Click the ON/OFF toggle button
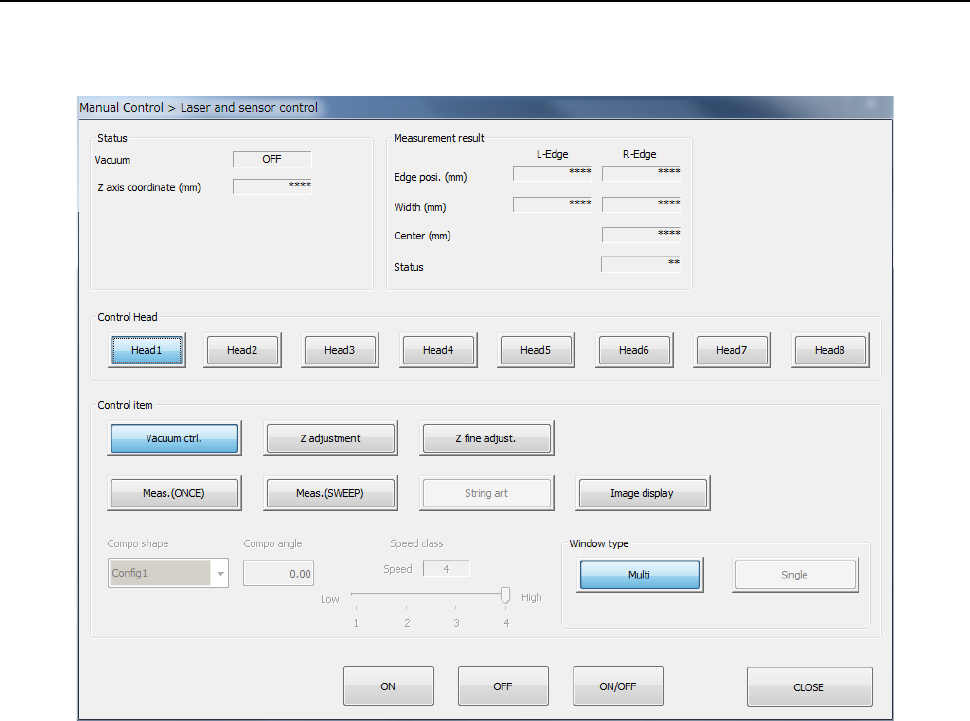970x721 pixels. pyautogui.click(x=618, y=687)
